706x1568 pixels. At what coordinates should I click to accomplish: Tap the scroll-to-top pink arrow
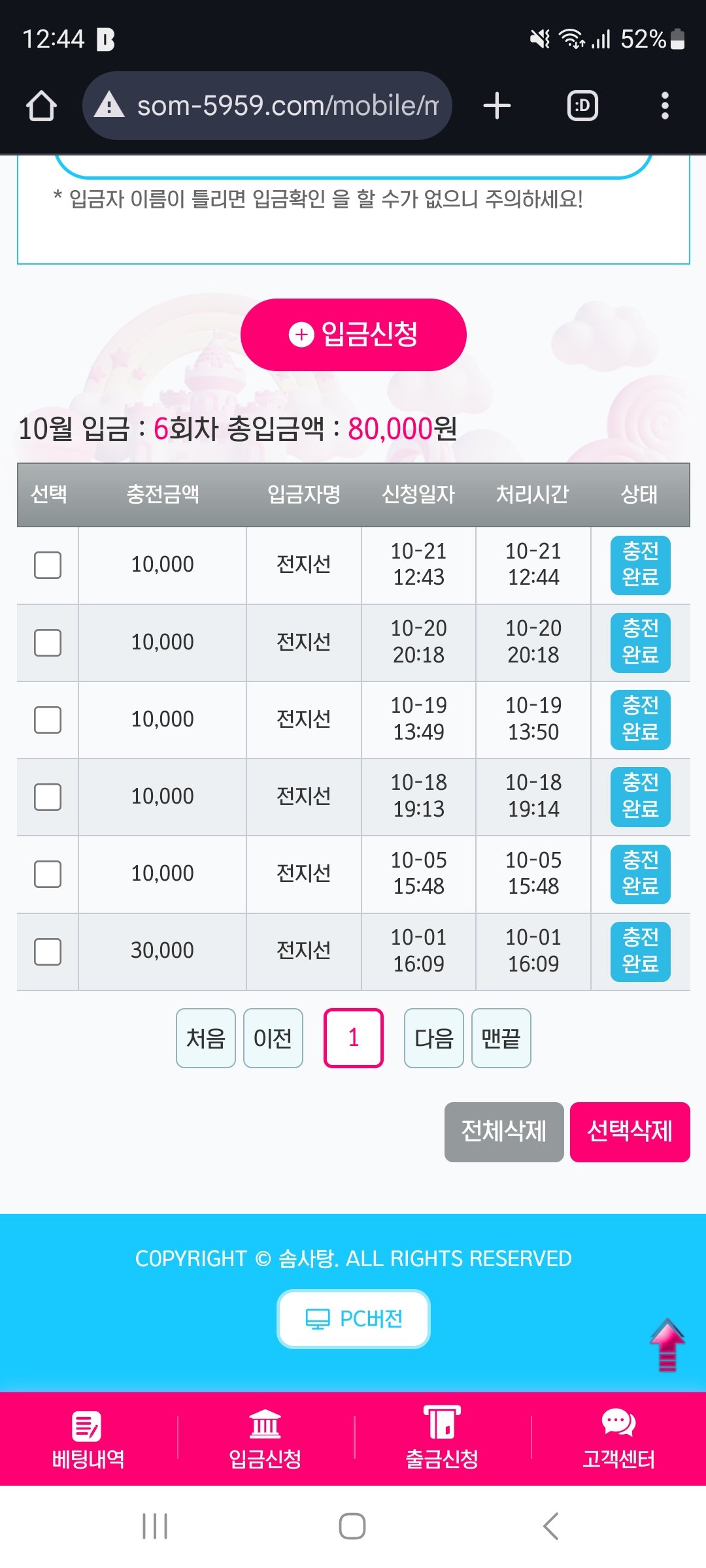(667, 1345)
